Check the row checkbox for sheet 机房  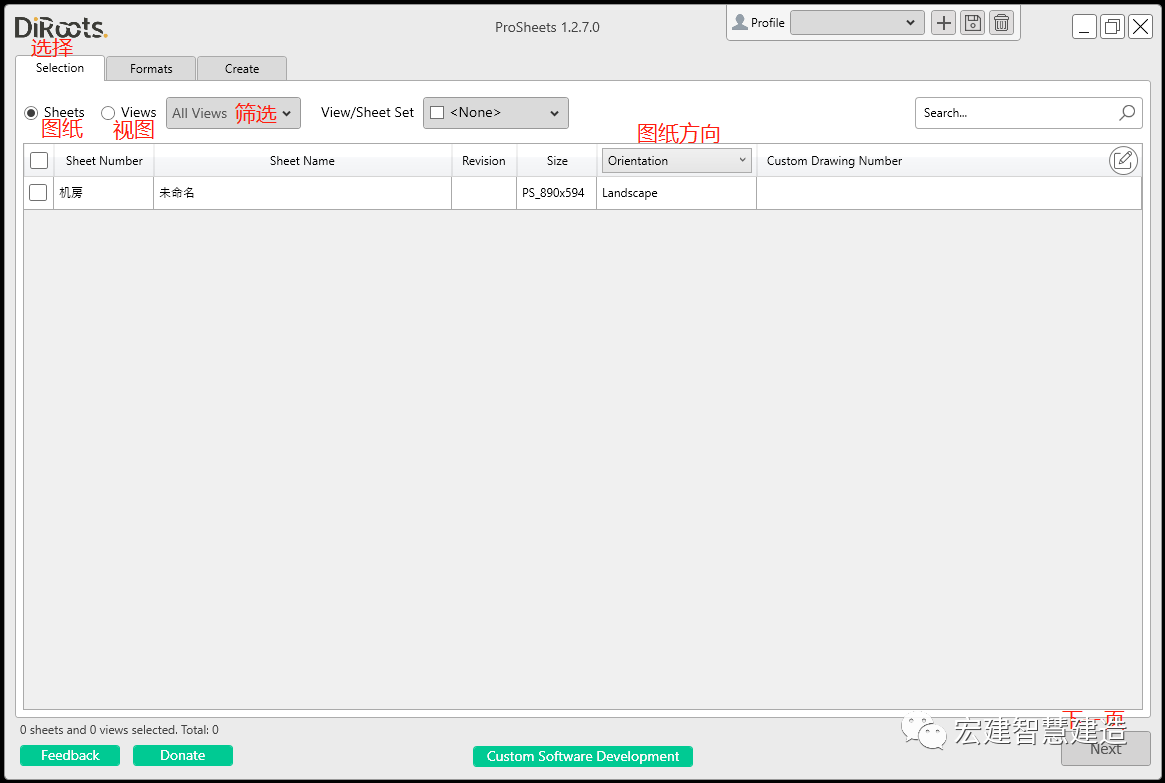38,192
